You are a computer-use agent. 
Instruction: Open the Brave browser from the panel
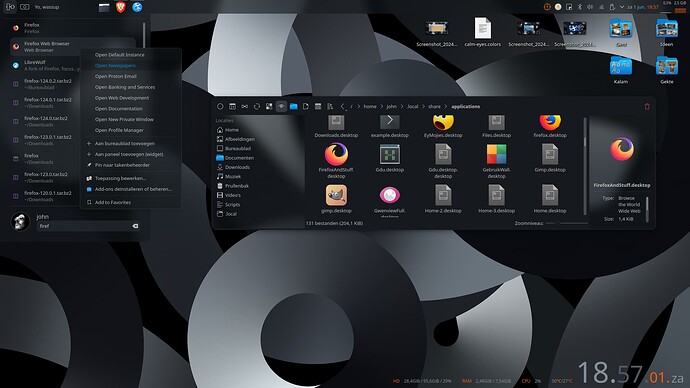click(121, 7)
